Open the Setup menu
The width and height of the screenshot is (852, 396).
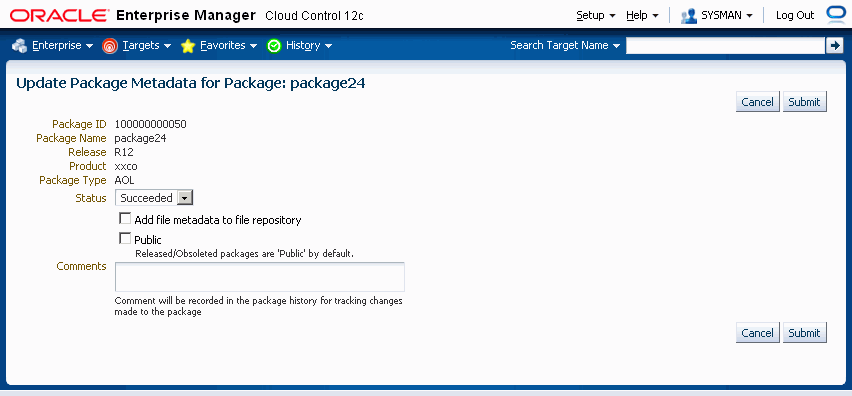point(596,15)
